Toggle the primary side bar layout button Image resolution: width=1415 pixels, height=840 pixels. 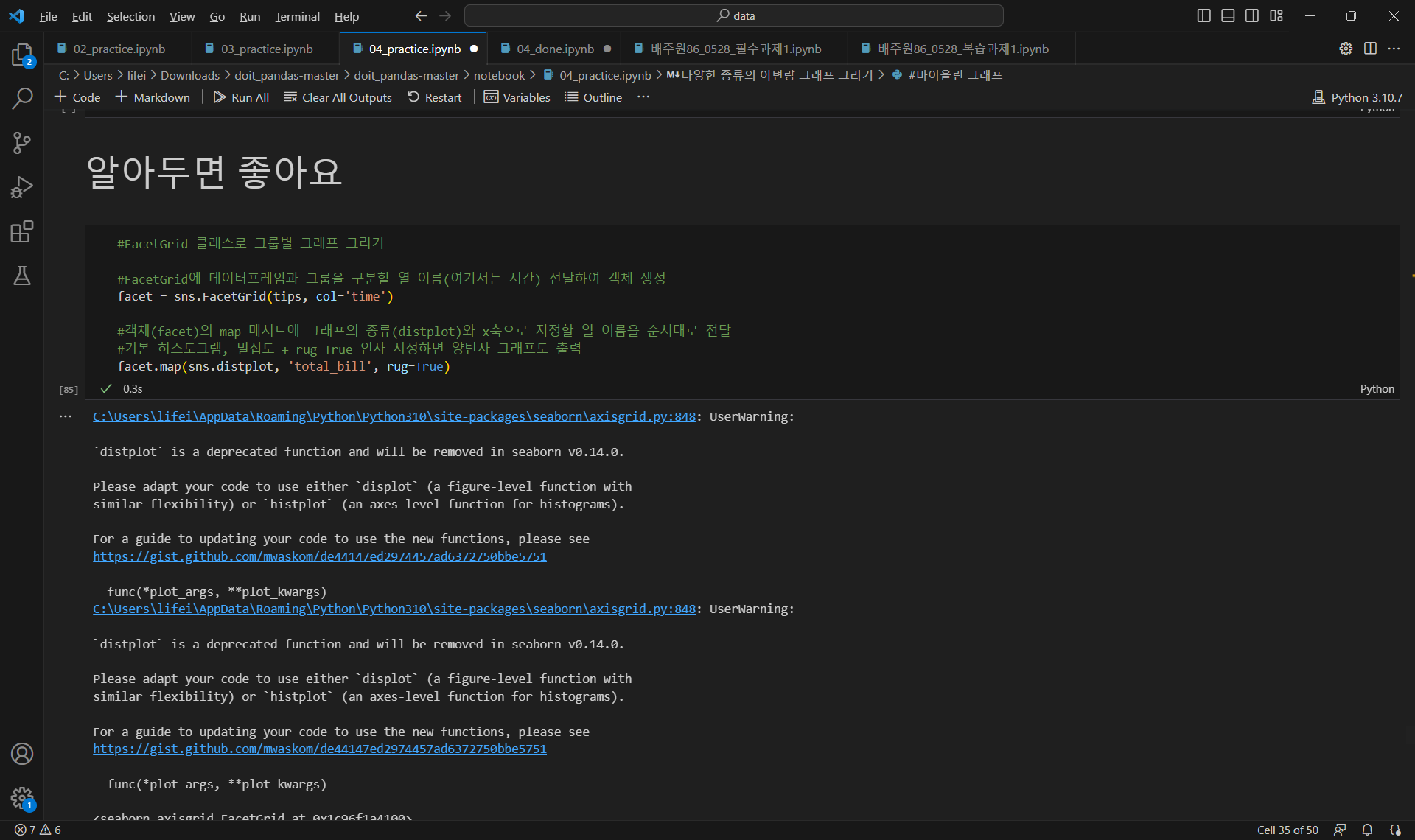(1203, 15)
